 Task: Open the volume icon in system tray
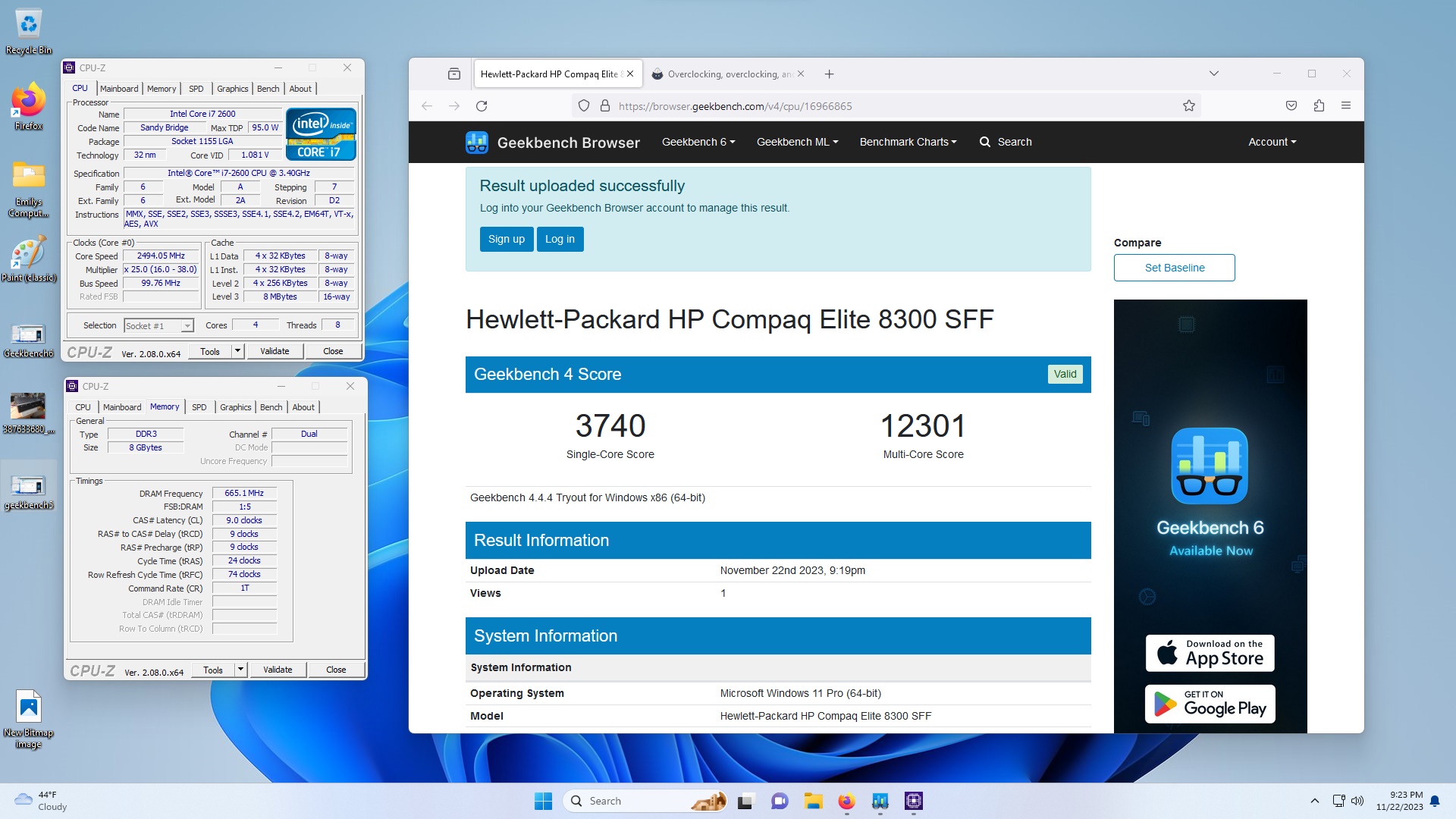(x=1357, y=801)
